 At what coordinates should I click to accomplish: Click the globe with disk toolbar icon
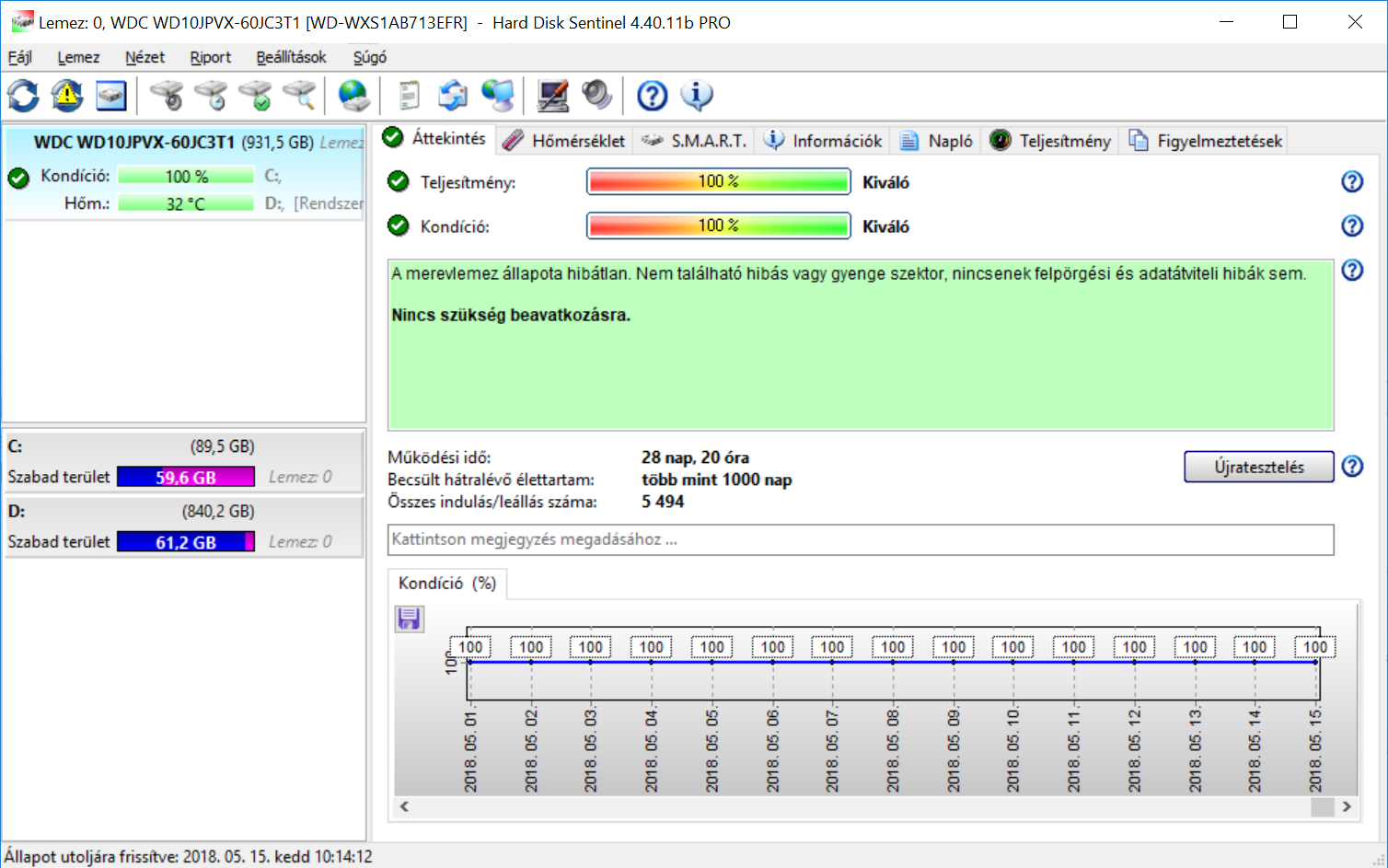coord(353,95)
